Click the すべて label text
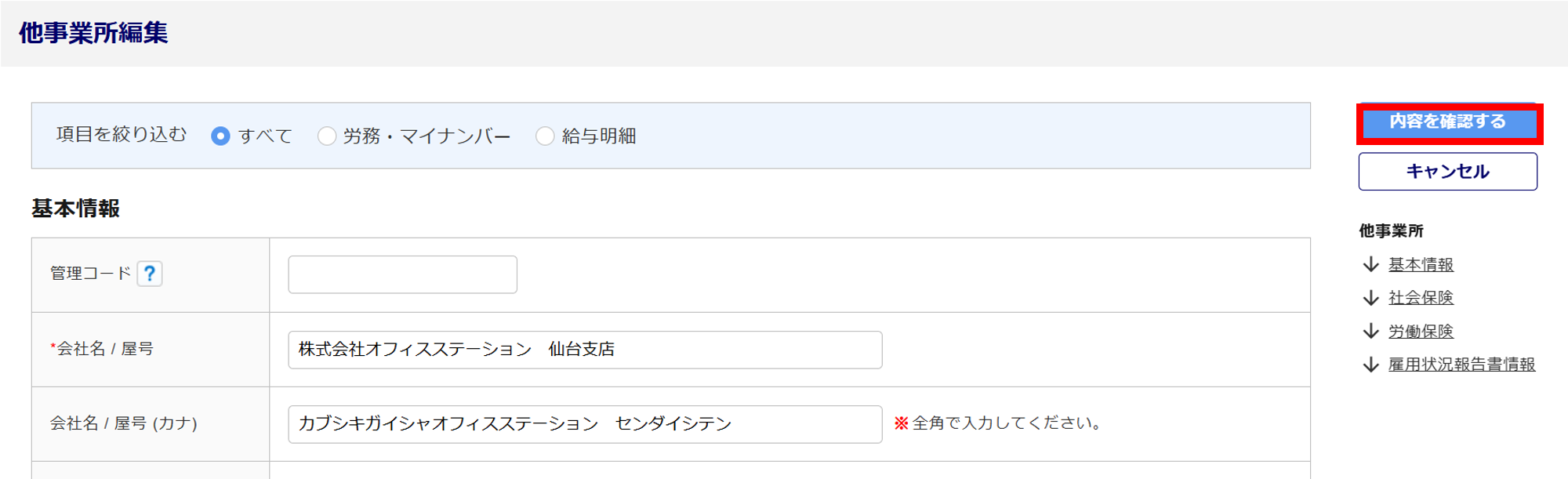Image resolution: width=1568 pixels, height=479 pixels. [265, 136]
